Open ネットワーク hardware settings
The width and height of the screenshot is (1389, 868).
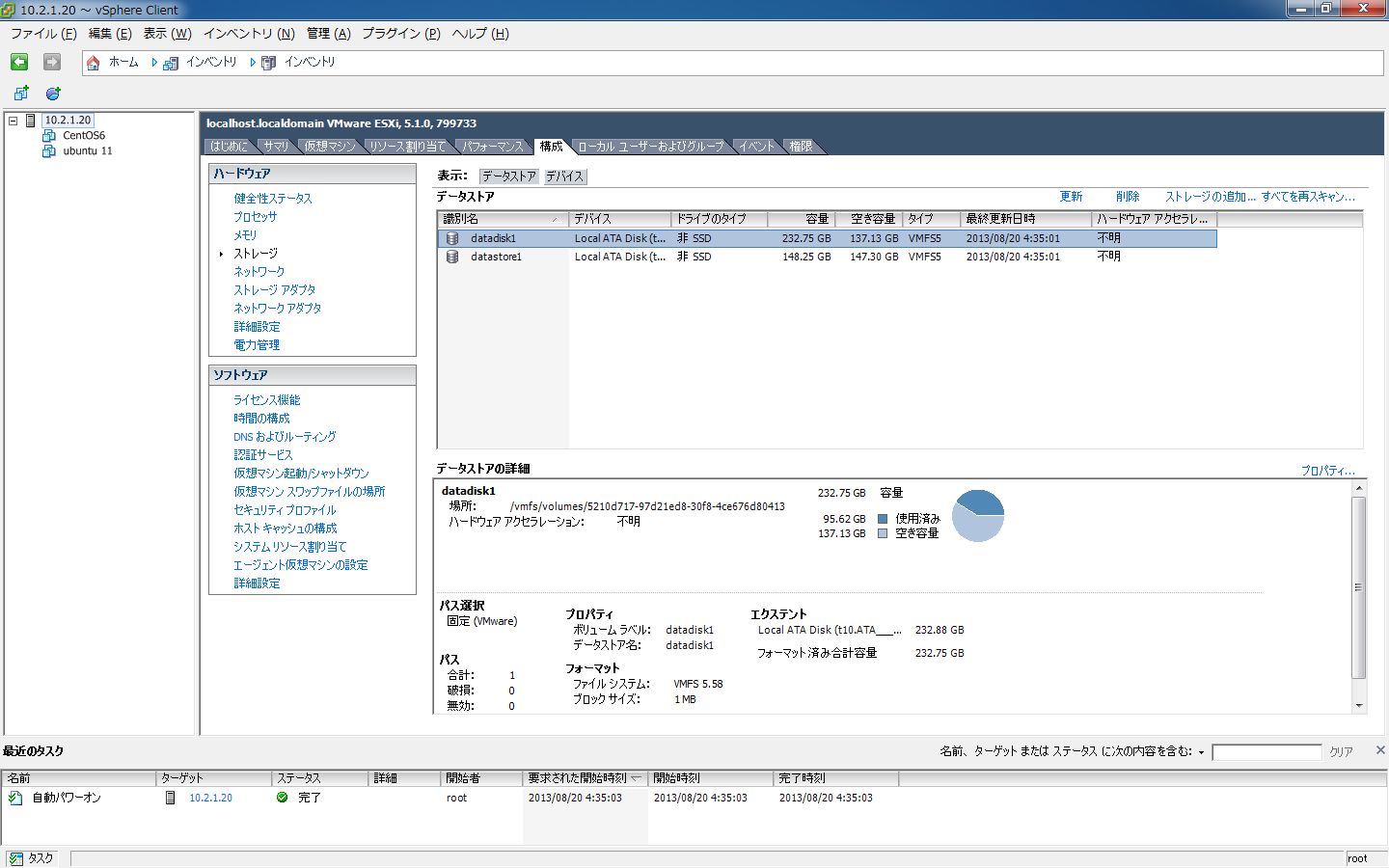259,272
